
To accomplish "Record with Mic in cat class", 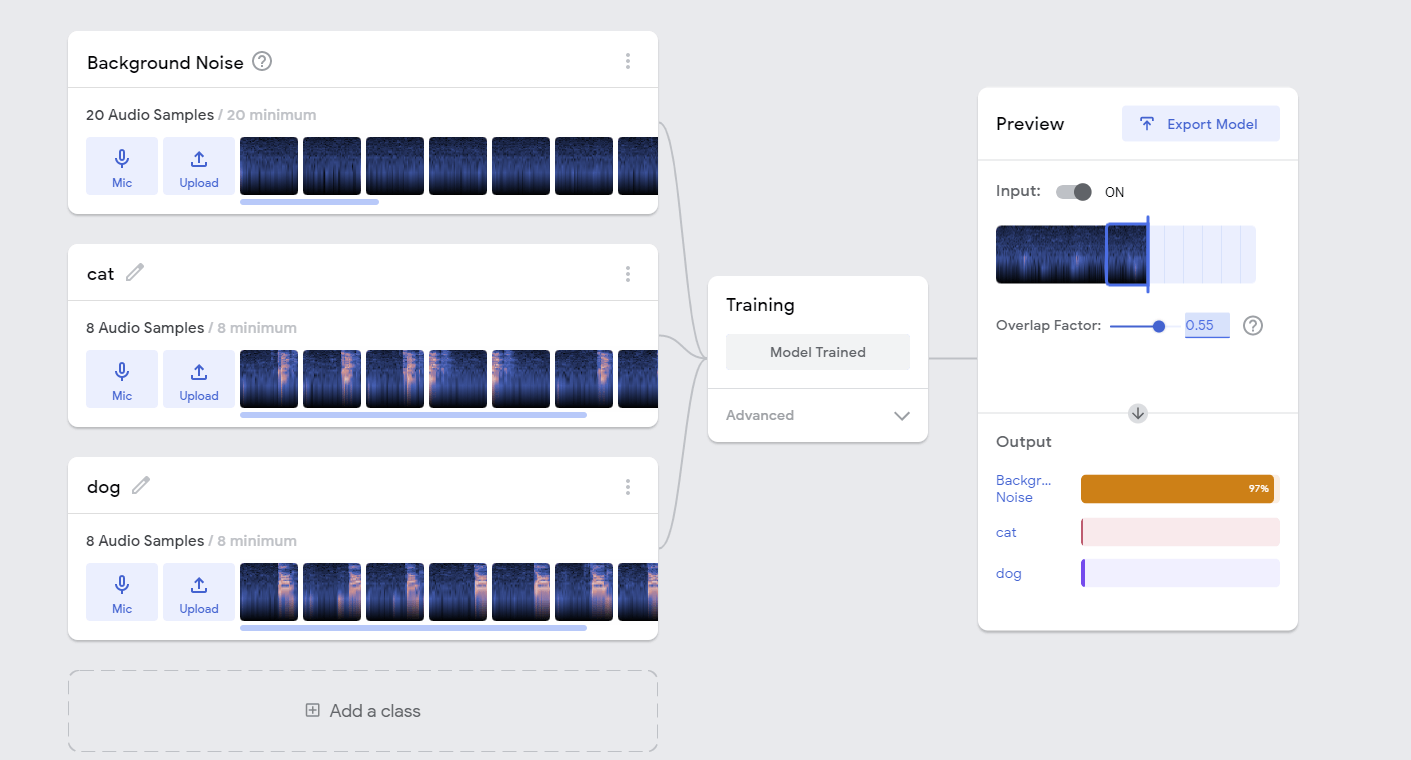I will pyautogui.click(x=122, y=379).
